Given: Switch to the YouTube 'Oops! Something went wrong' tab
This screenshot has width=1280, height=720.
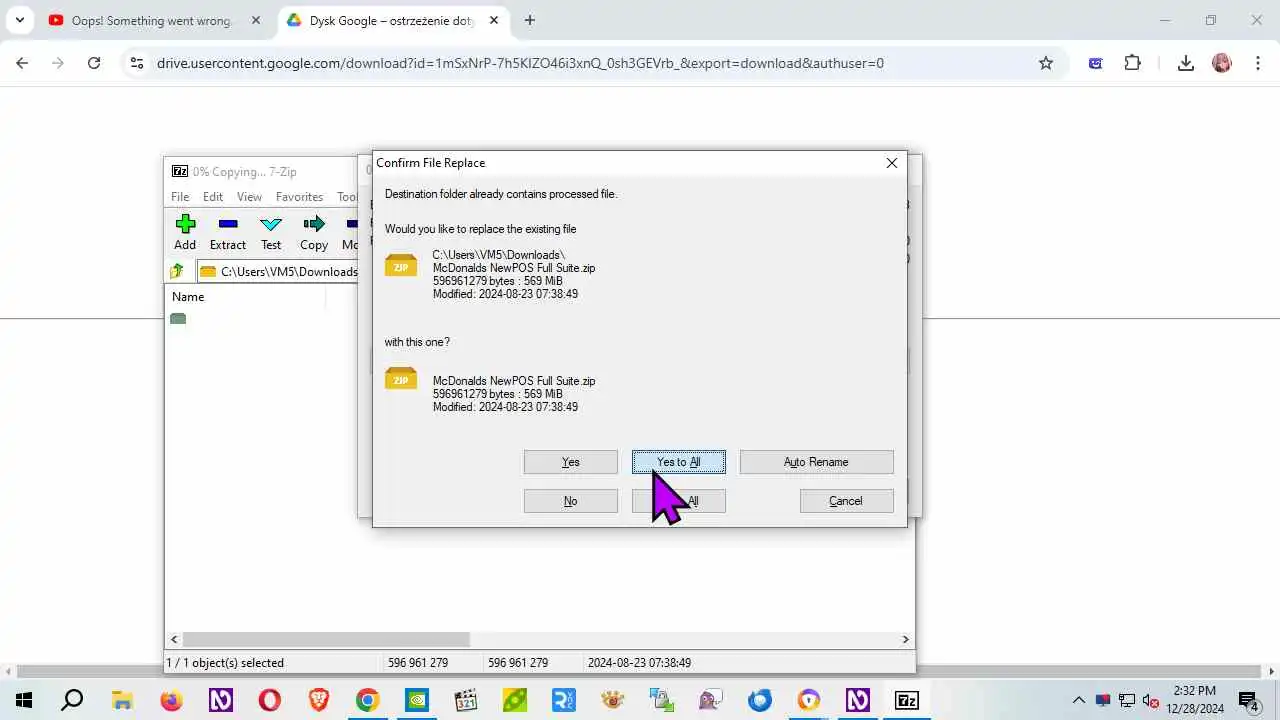Looking at the screenshot, I should click(x=150, y=20).
